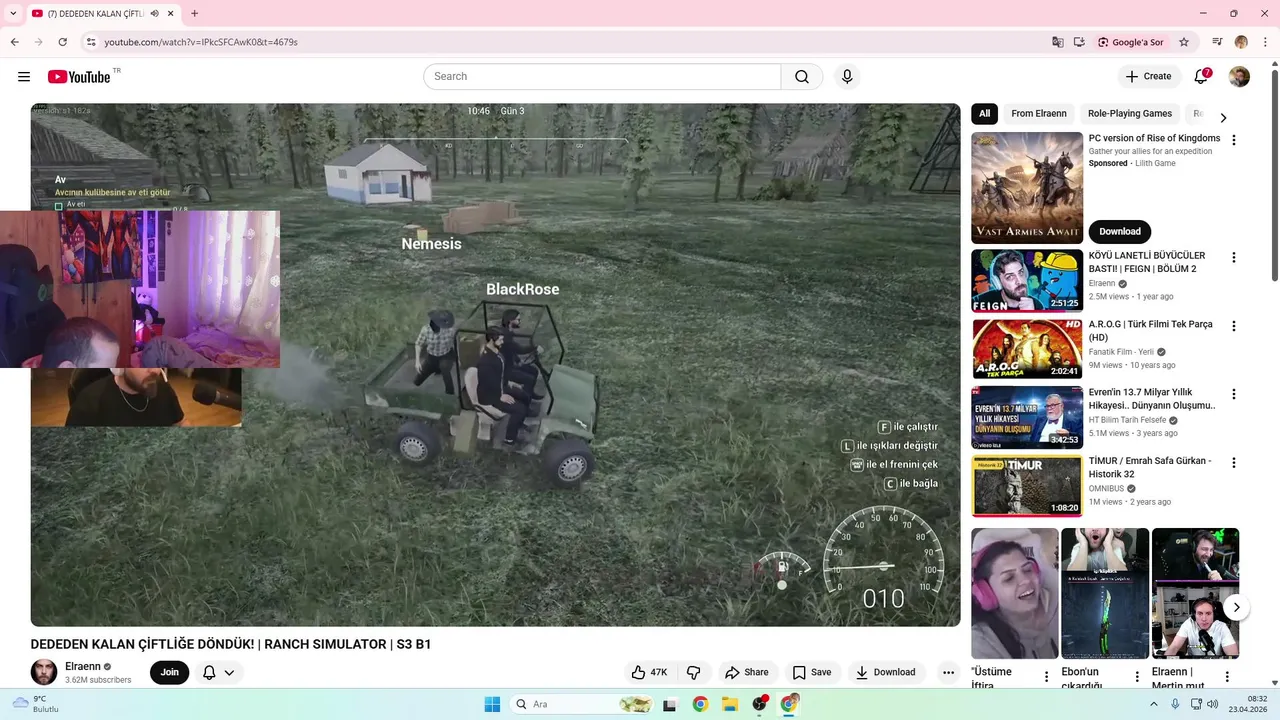Open the FEIGN BÖLÜM 2 video thumbnail
The height and width of the screenshot is (720, 1280).
pyautogui.click(x=1027, y=281)
